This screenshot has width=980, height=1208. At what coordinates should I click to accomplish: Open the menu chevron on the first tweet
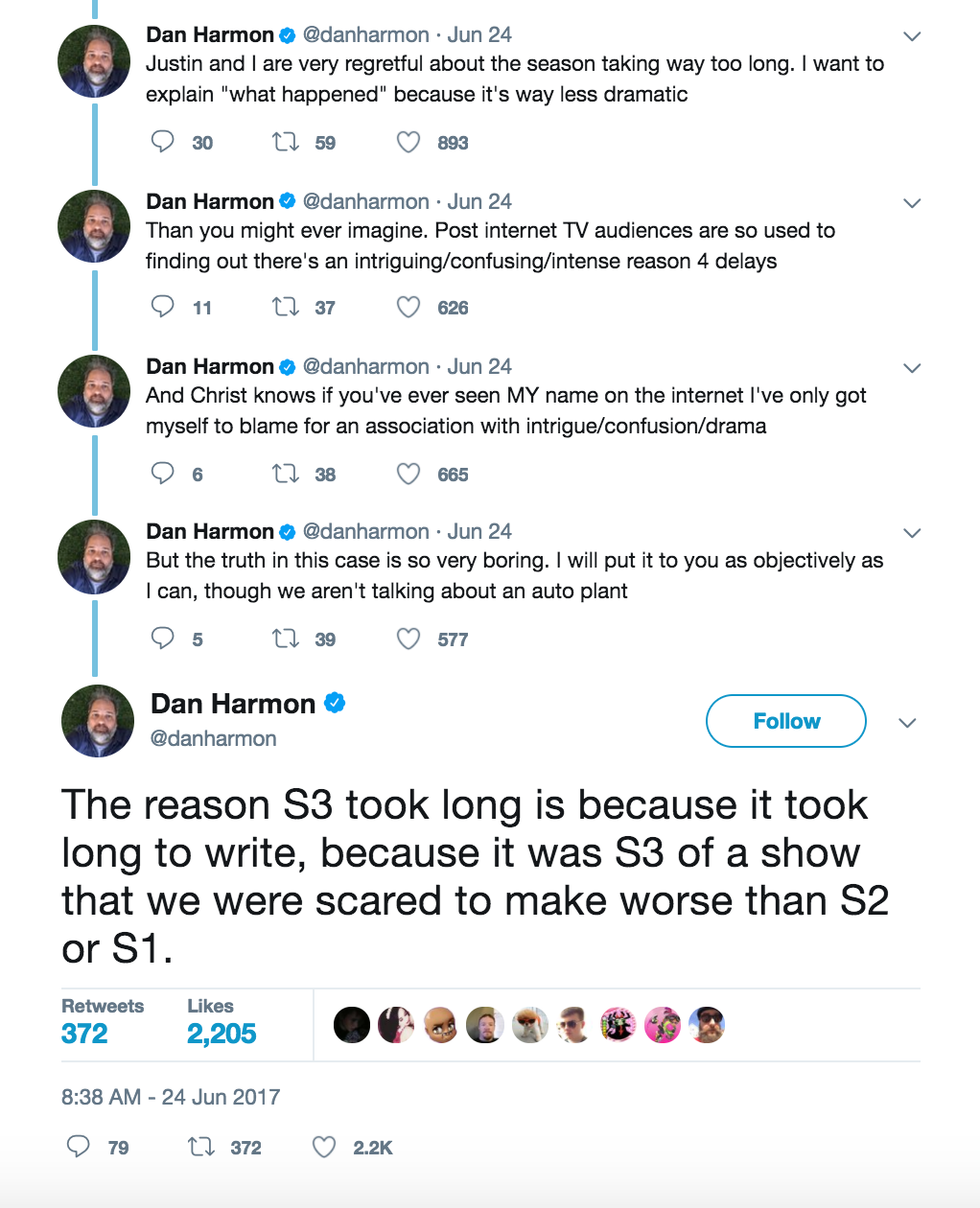[x=911, y=37]
